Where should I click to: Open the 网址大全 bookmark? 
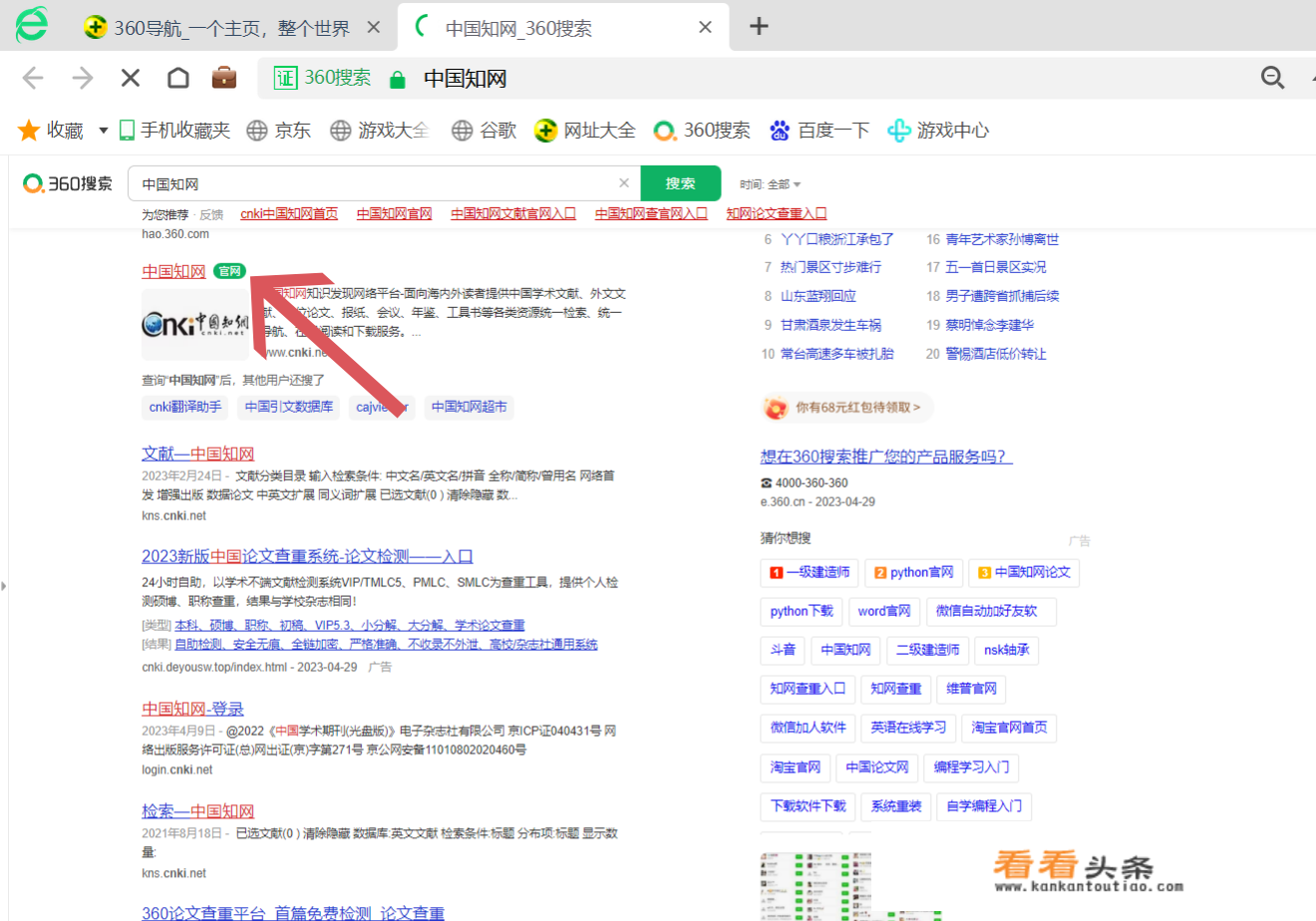[584, 130]
